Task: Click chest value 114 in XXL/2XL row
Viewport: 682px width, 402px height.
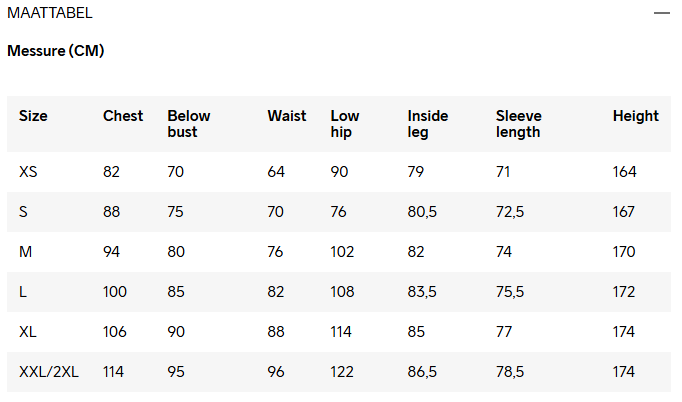Action: pyautogui.click(x=115, y=372)
